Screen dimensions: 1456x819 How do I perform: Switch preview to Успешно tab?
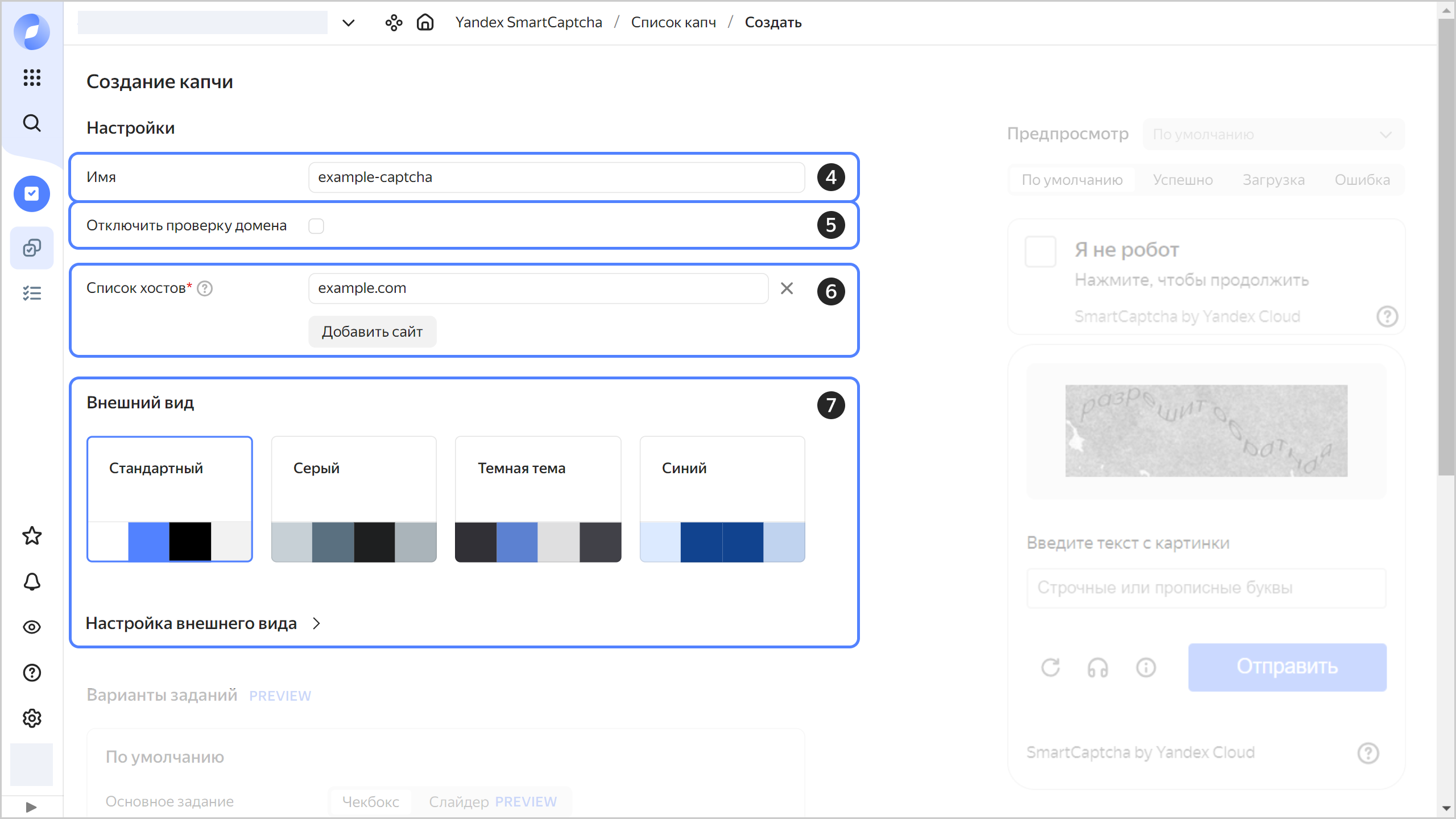(1182, 180)
